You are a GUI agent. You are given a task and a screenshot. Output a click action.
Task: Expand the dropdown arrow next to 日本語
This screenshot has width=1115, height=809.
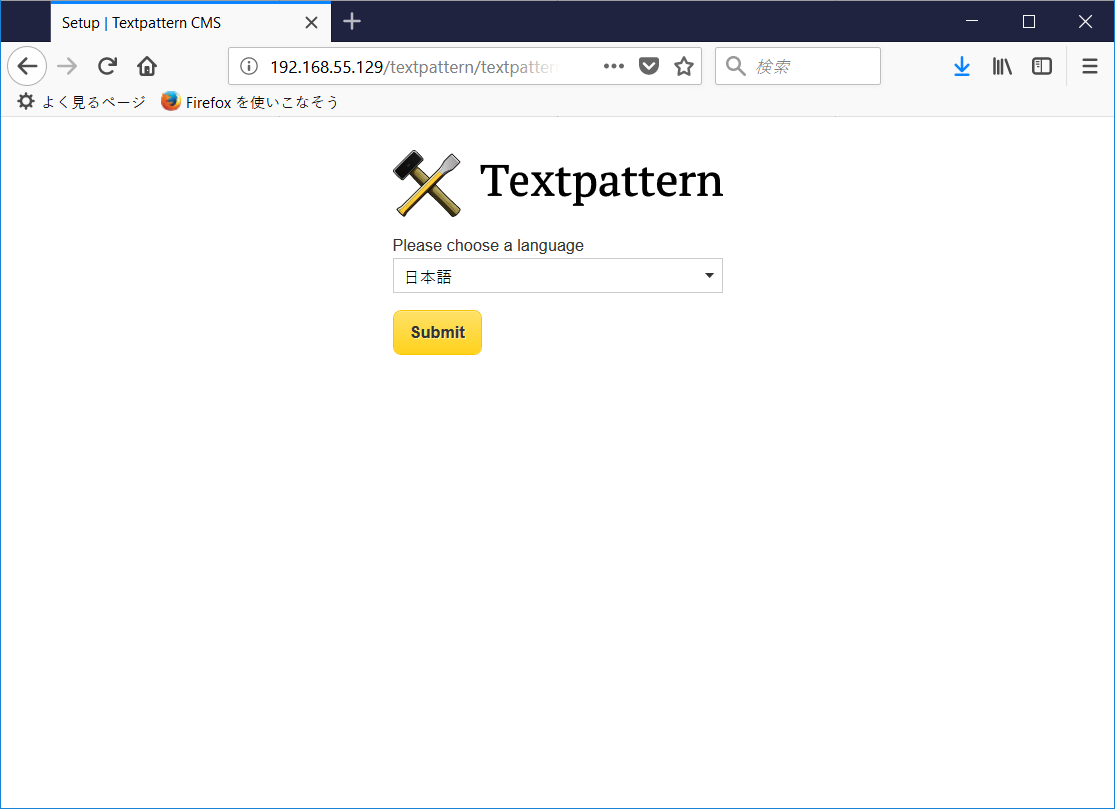tap(709, 275)
